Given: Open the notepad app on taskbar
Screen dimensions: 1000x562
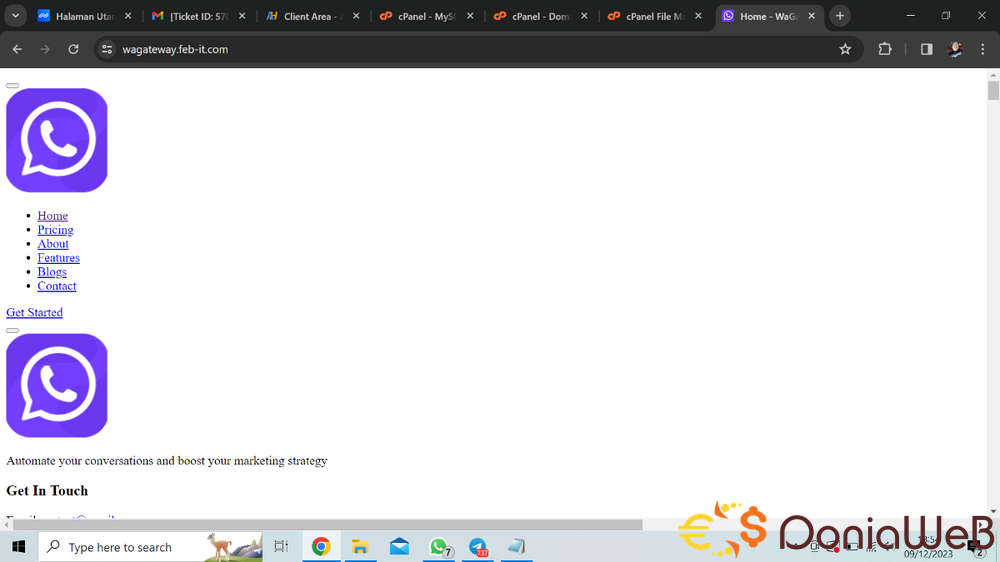Looking at the screenshot, I should (517, 547).
